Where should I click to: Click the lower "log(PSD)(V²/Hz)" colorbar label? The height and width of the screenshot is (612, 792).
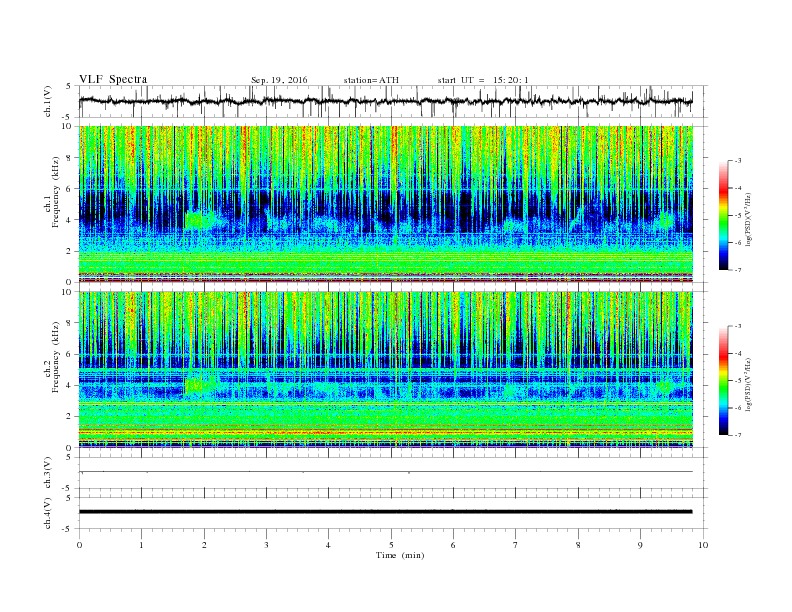pos(748,384)
